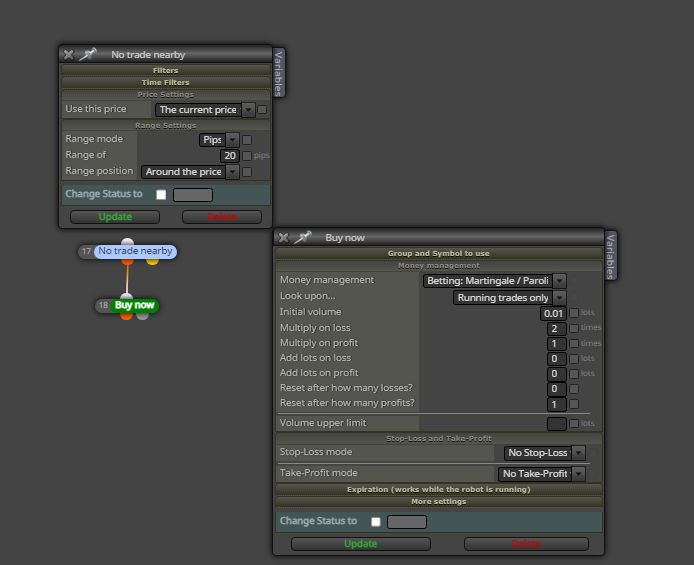The height and width of the screenshot is (565, 694).
Task: Expand the Filters section
Action: (x=166, y=70)
